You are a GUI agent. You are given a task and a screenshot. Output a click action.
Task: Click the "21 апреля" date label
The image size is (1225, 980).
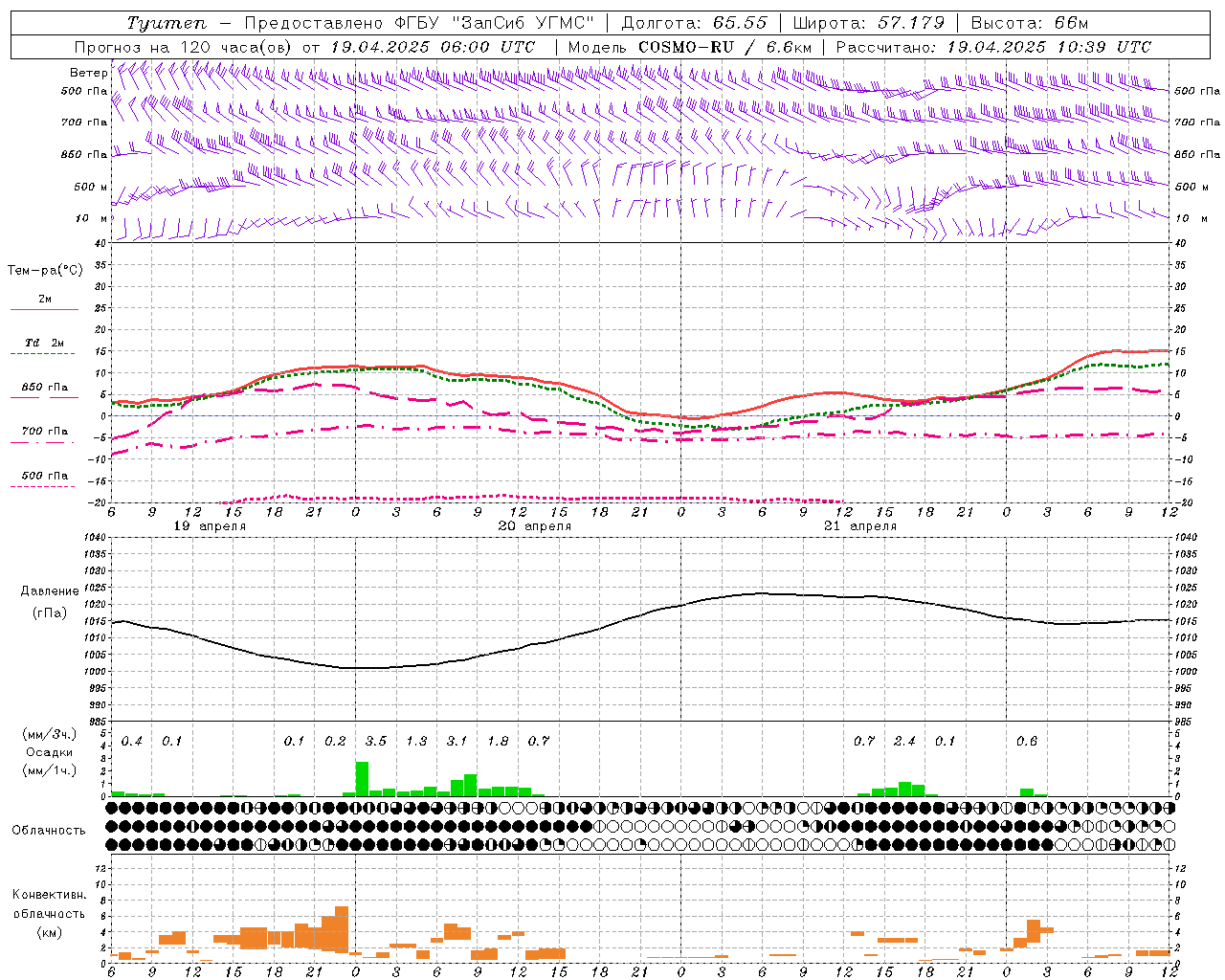[860, 526]
